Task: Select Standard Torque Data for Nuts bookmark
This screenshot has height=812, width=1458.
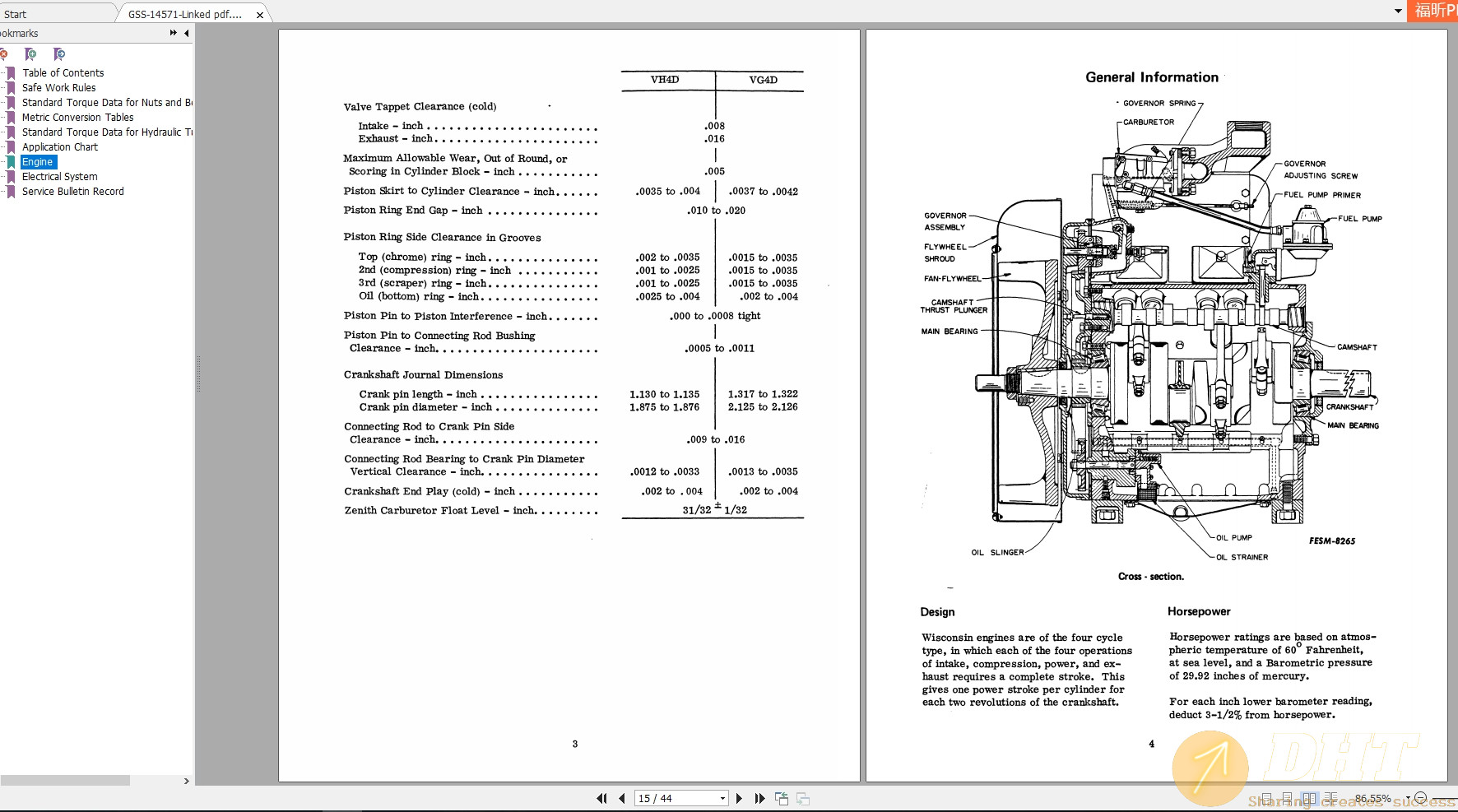Action: click(107, 102)
